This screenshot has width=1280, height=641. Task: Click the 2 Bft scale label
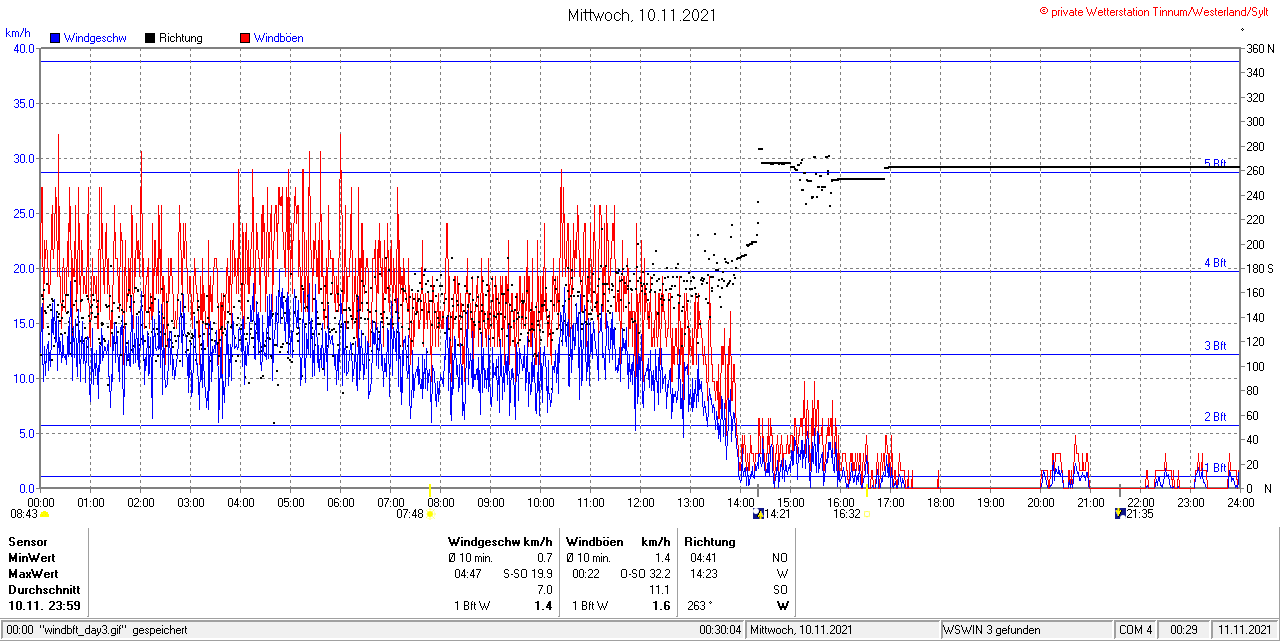pyautogui.click(x=1214, y=417)
